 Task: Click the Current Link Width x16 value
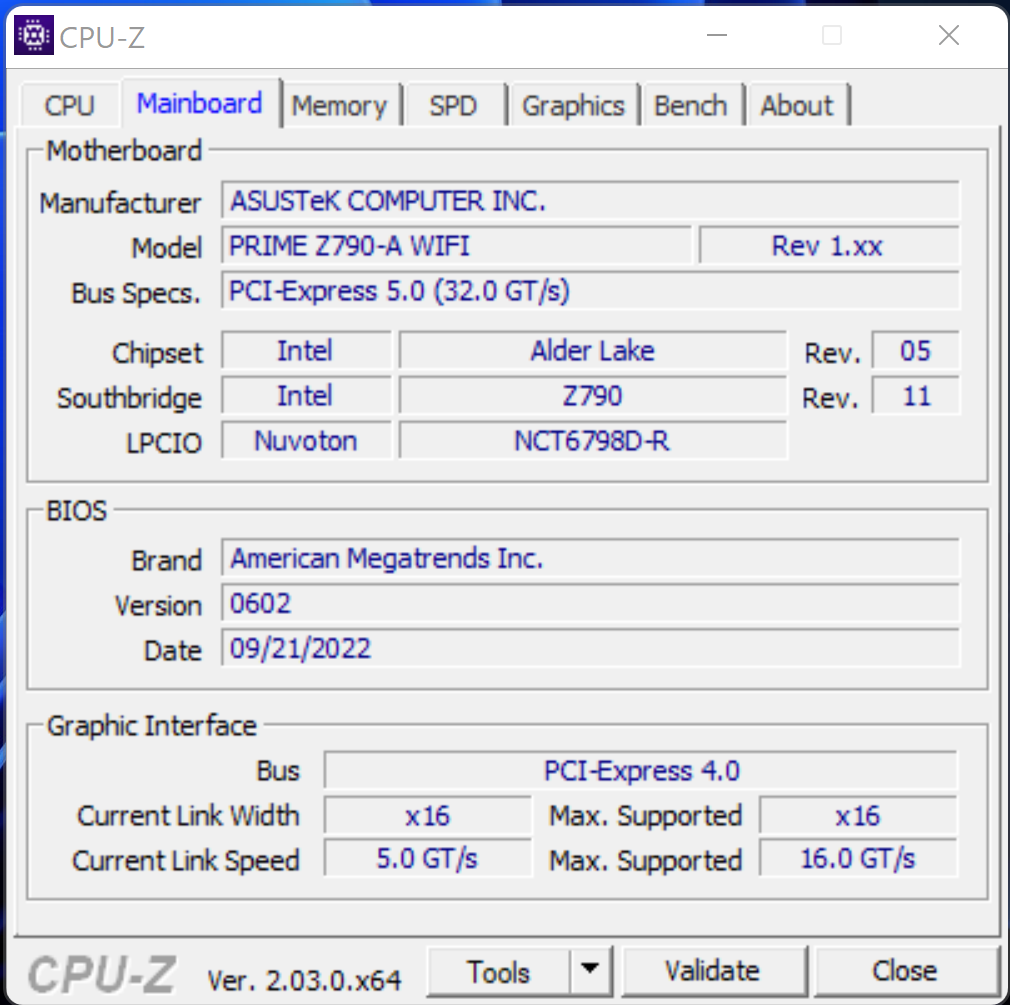click(x=428, y=816)
